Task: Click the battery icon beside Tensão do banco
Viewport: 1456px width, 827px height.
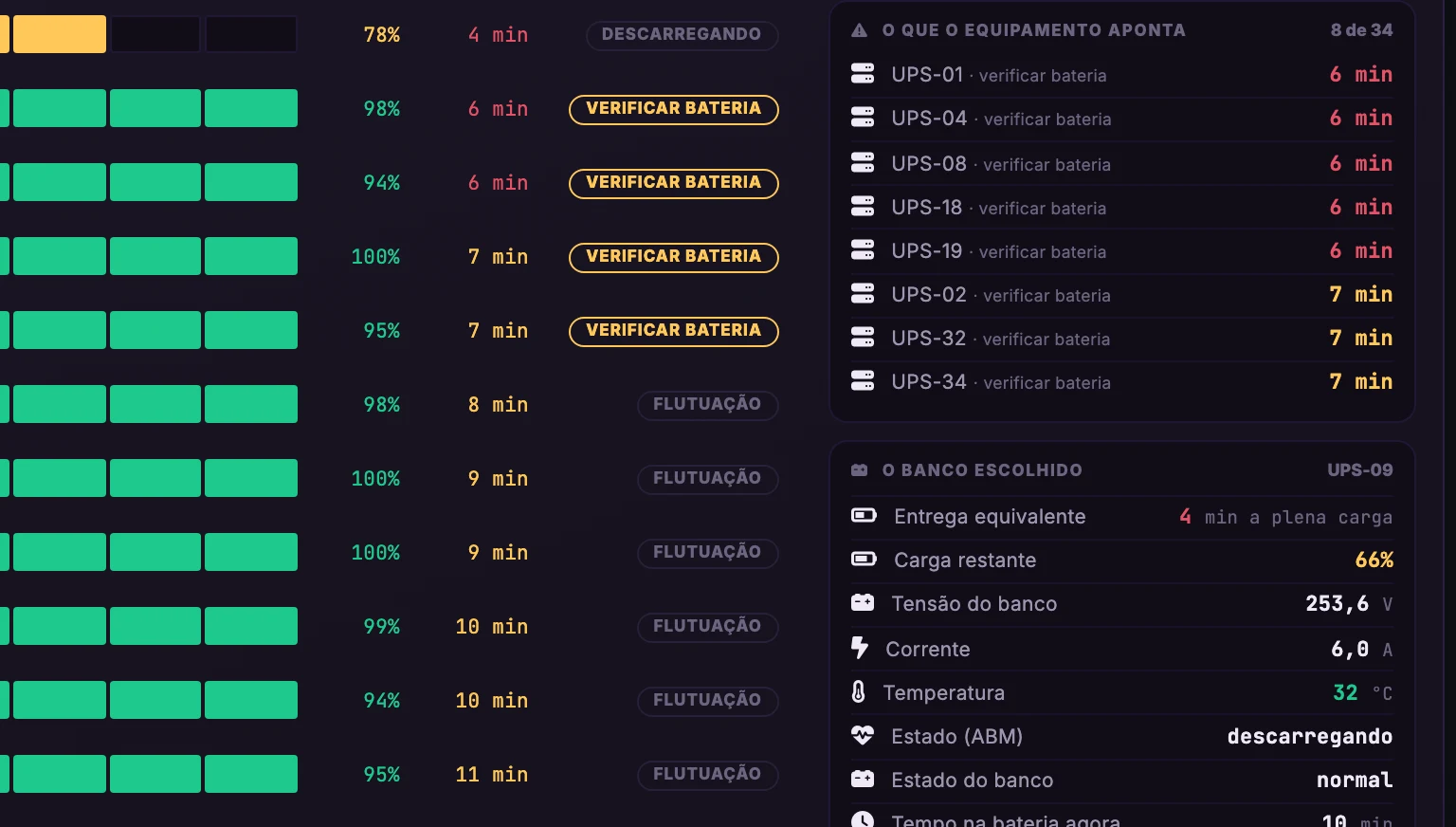Action: click(x=863, y=602)
